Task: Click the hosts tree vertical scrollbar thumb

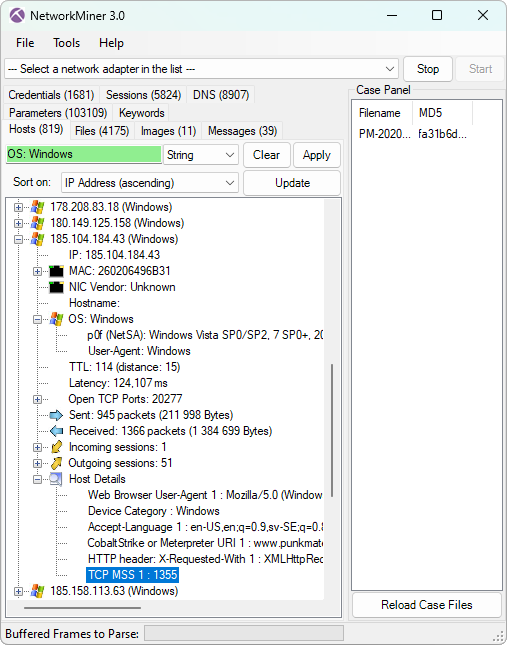Action: [332, 430]
